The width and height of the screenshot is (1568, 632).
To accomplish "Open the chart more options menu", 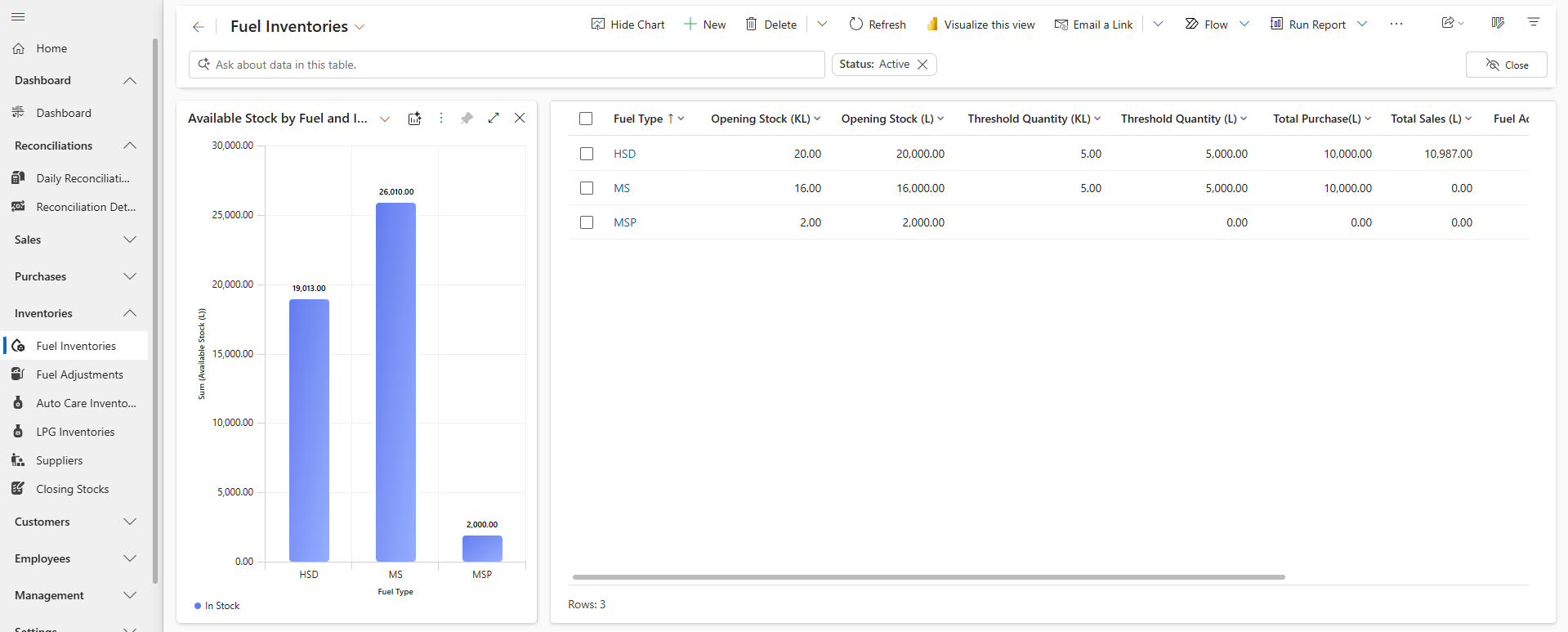I will point(441,119).
